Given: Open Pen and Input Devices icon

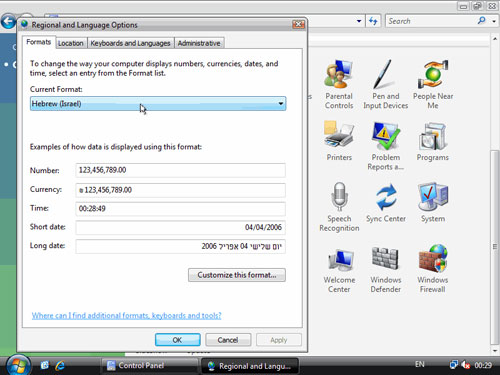Looking at the screenshot, I should pos(386,84).
